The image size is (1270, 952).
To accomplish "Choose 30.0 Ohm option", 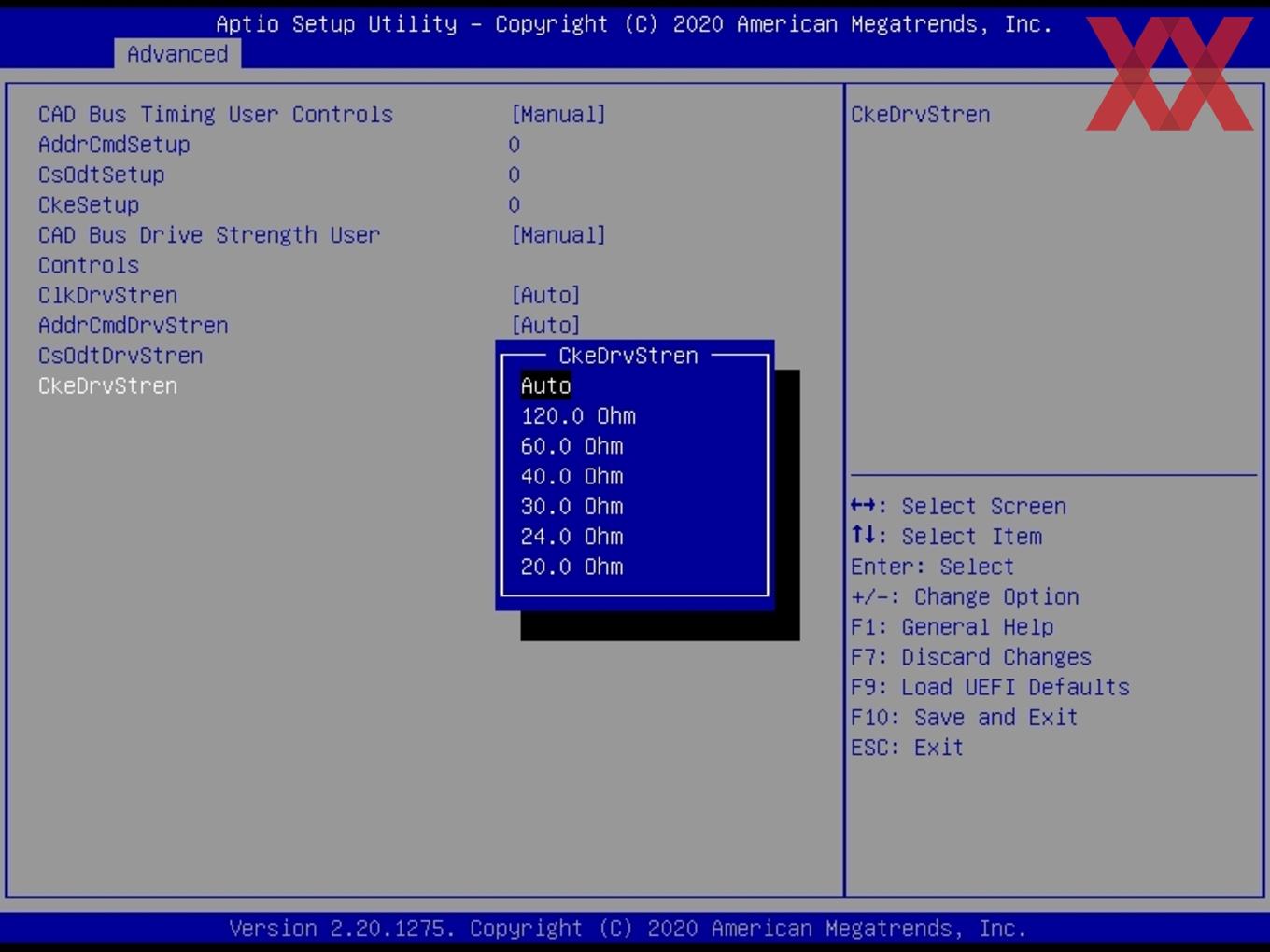I will pyautogui.click(x=571, y=507).
